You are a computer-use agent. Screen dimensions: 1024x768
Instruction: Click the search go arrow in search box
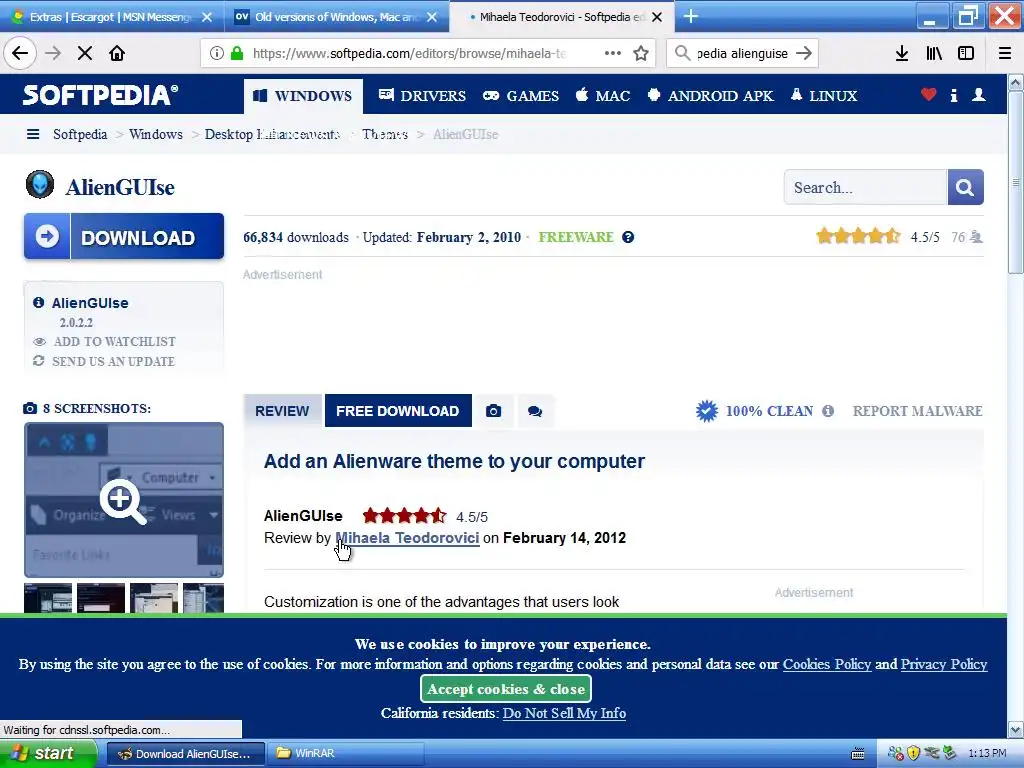pos(804,54)
